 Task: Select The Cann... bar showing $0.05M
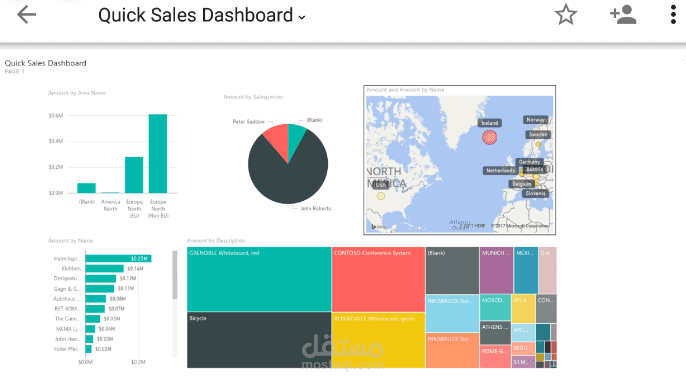(x=93, y=319)
